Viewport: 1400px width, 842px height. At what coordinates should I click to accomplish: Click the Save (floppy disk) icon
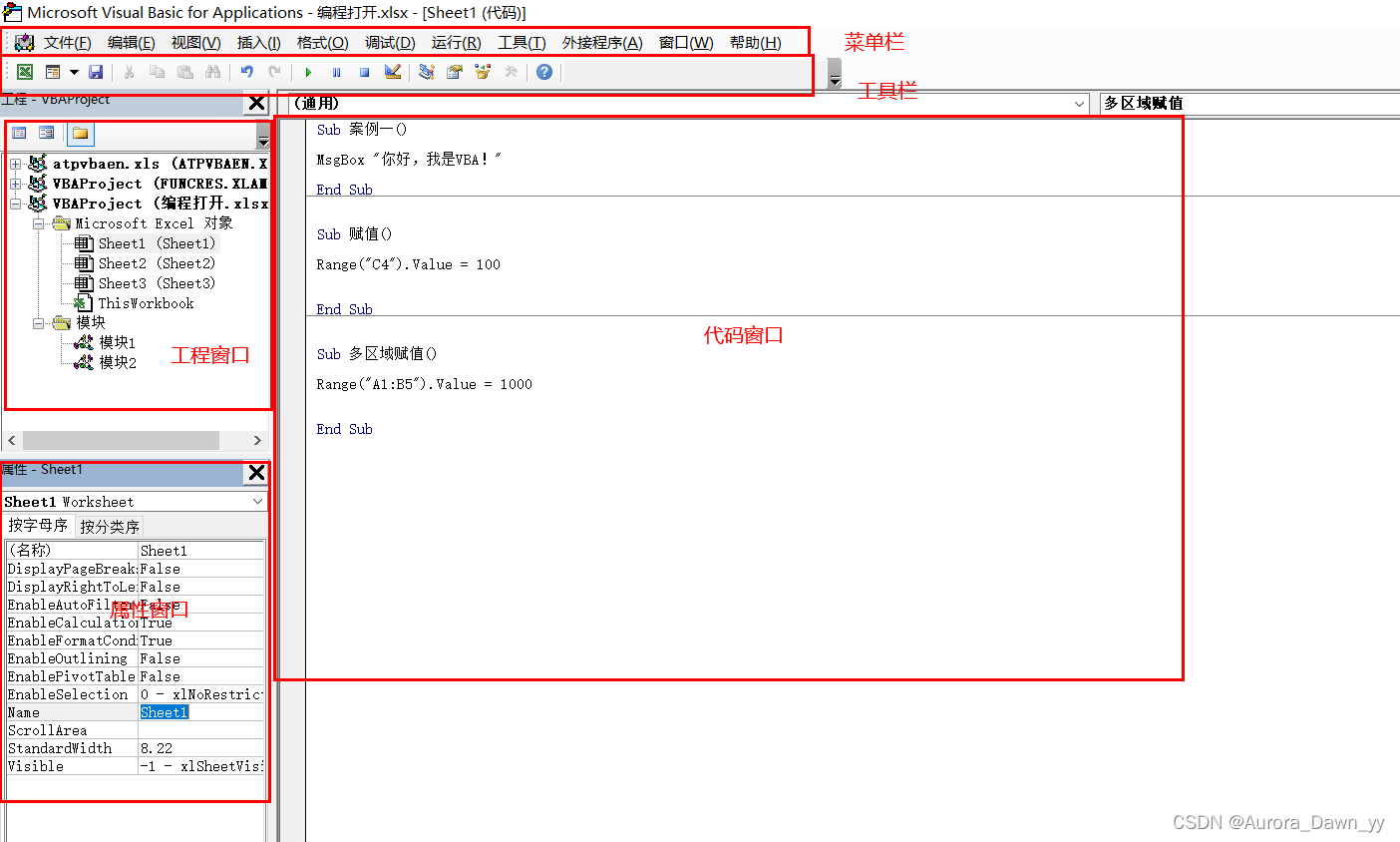(x=96, y=72)
